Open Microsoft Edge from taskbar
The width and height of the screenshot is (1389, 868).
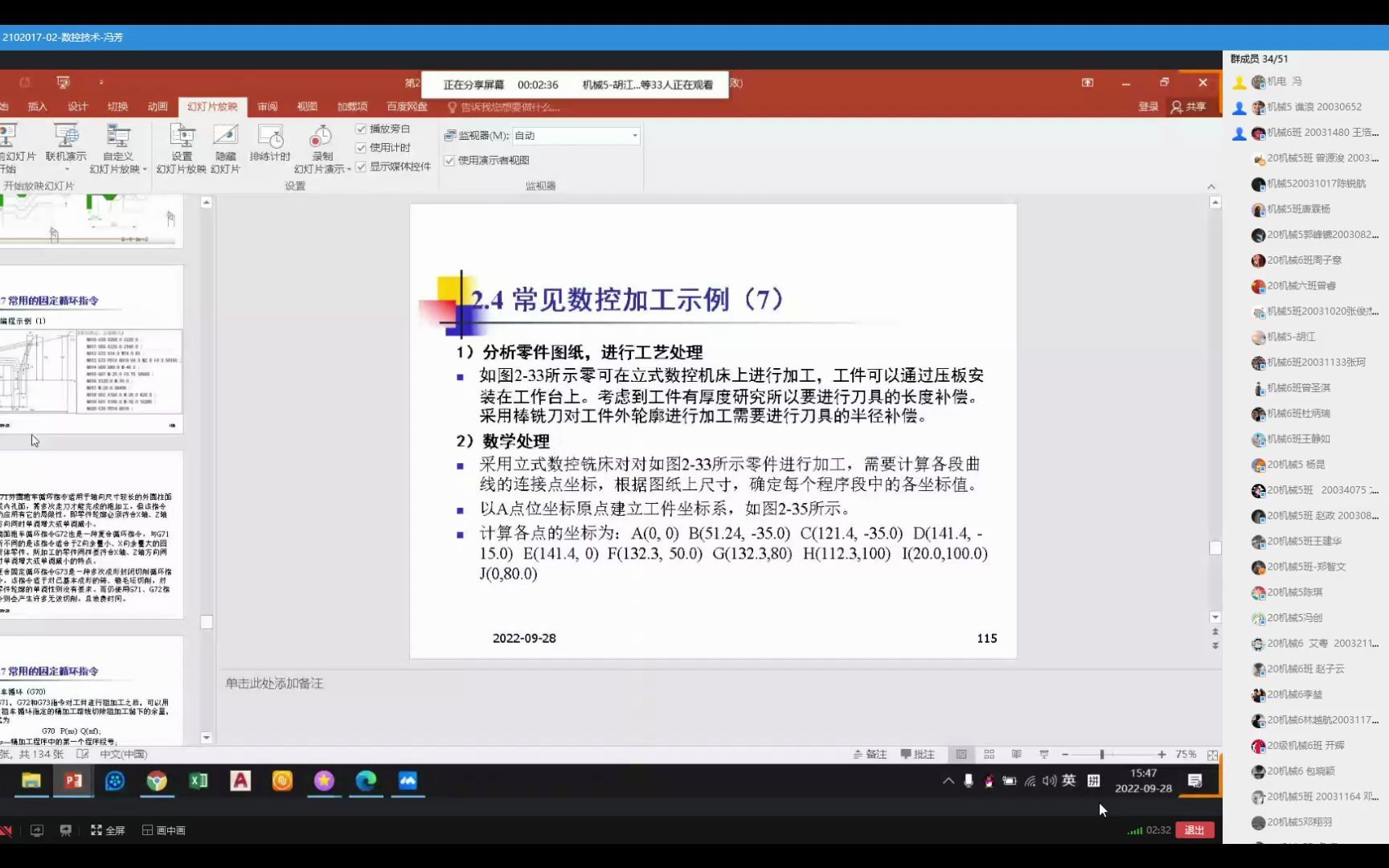[x=366, y=780]
